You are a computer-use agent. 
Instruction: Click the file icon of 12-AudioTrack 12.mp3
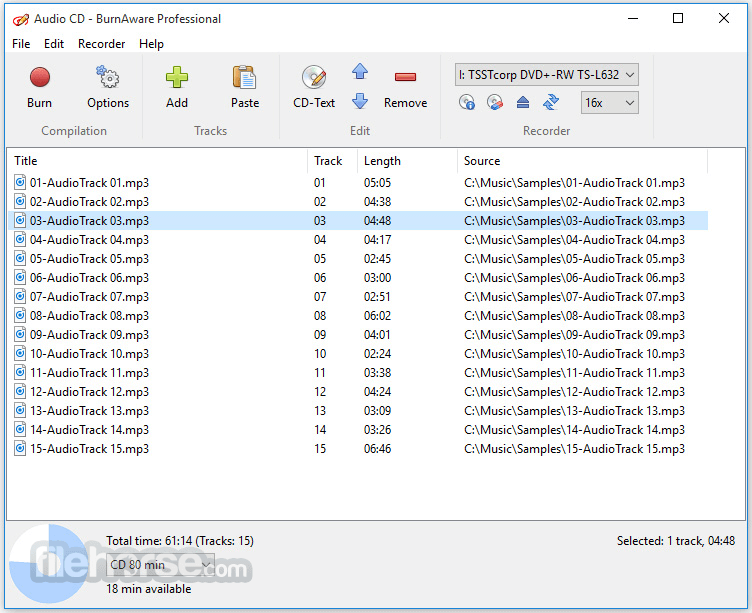(20, 391)
